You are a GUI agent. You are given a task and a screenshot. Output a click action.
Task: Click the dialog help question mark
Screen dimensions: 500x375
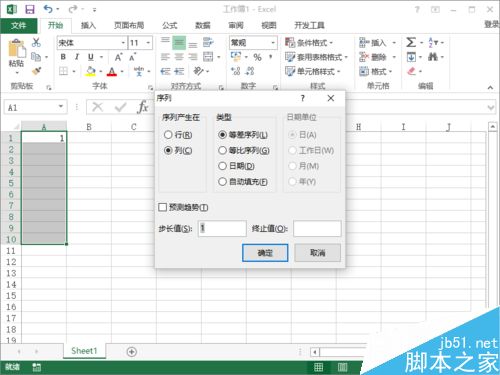(x=302, y=98)
